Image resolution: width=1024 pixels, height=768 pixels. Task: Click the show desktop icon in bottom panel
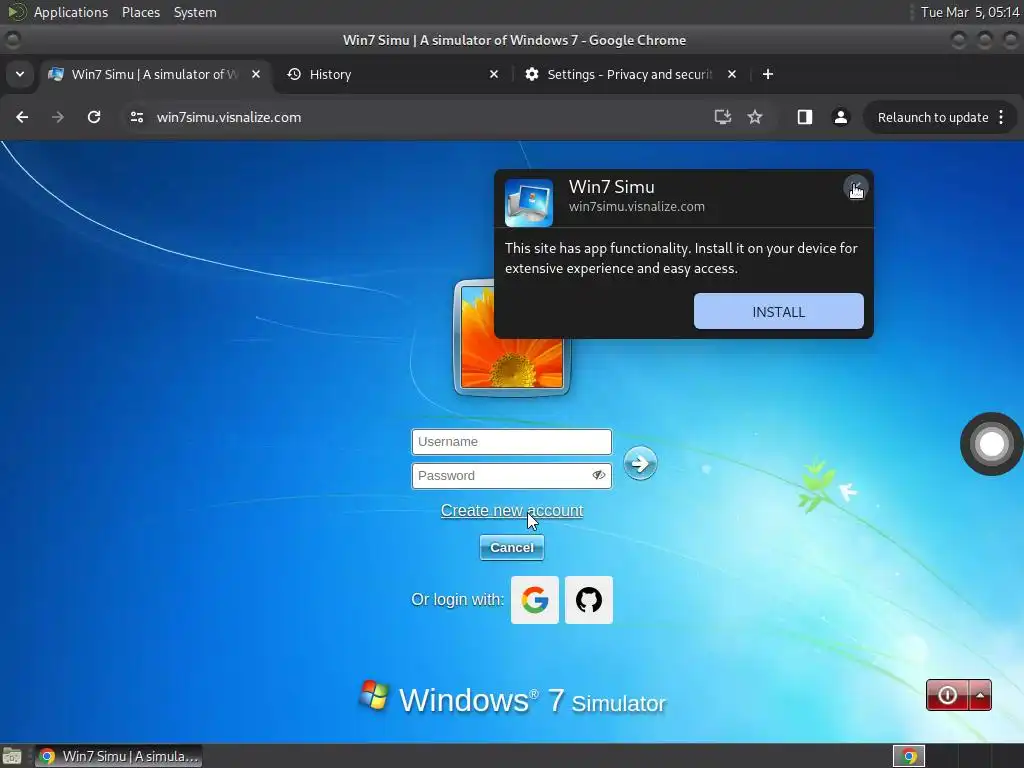point(12,756)
